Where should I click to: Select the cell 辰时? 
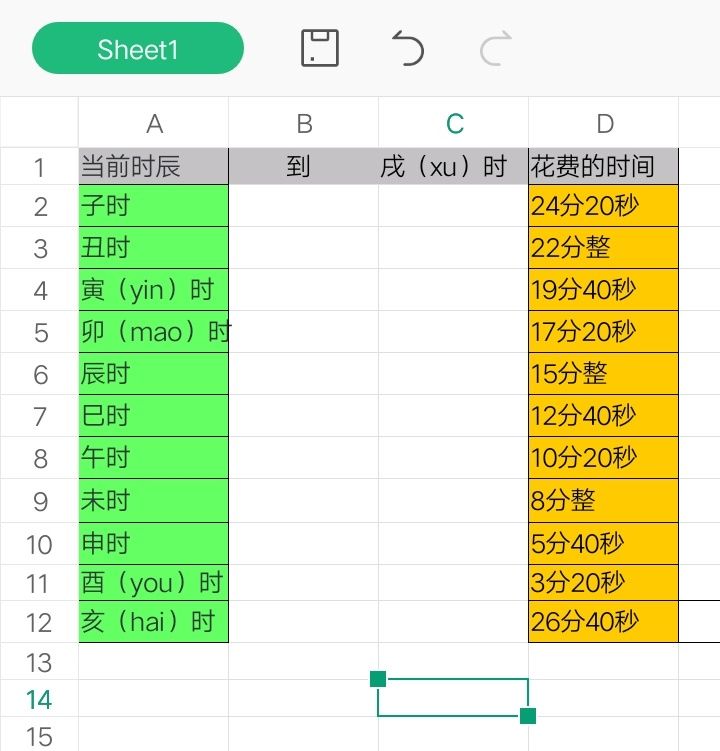click(x=154, y=374)
